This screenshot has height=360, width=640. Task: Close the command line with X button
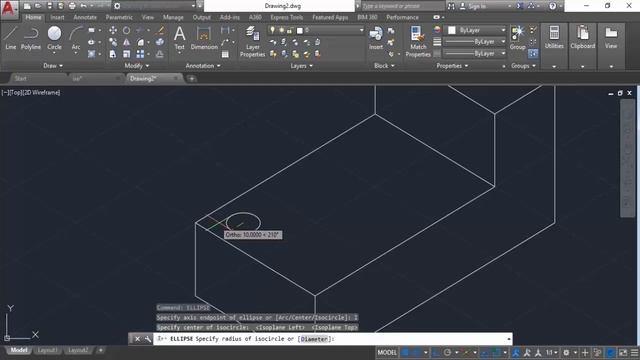click(x=138, y=339)
